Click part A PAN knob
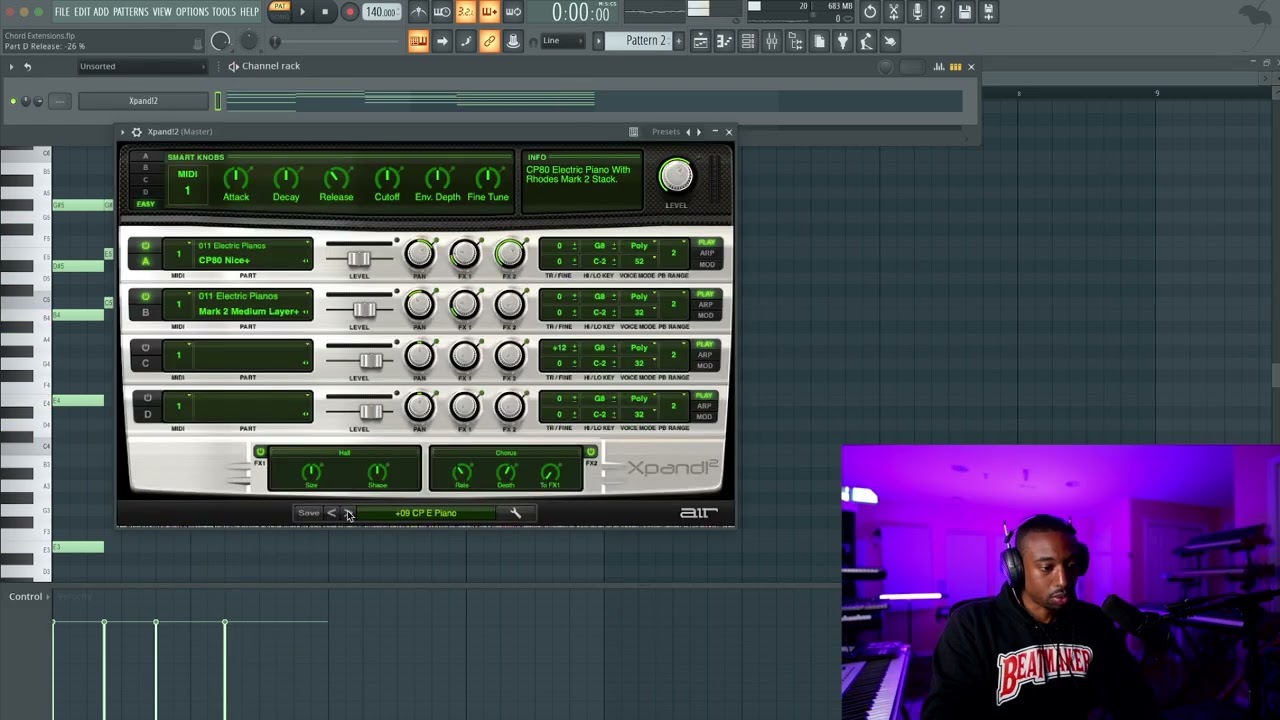Viewport: 1280px width, 720px height. [x=420, y=254]
